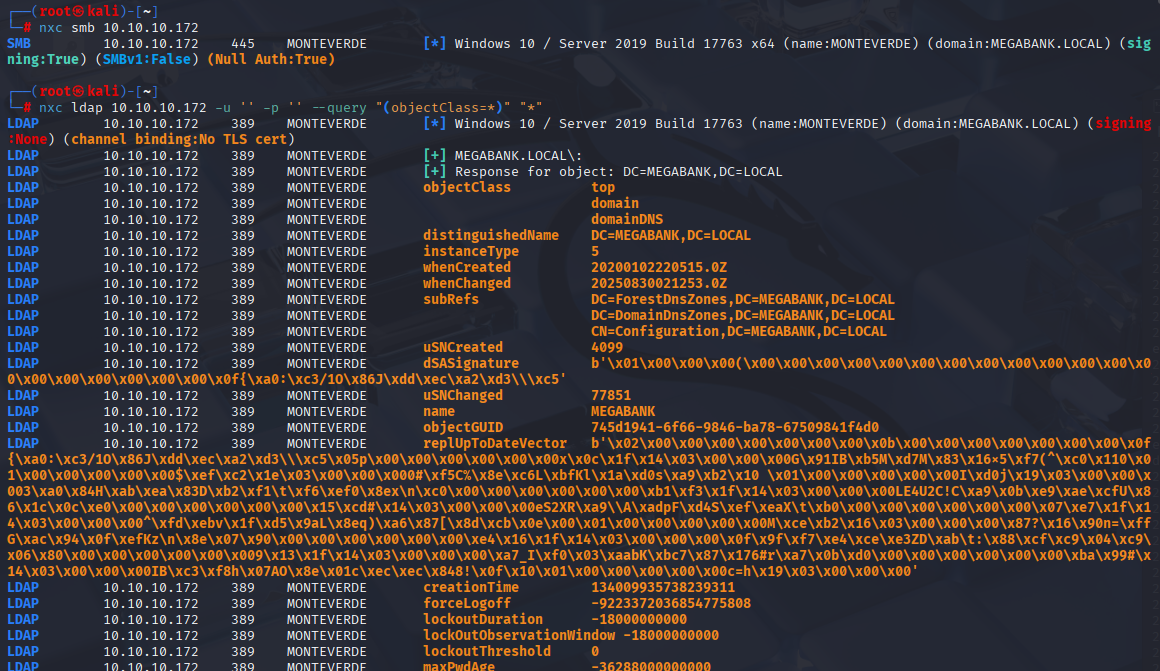Click the 'domain' objectClass value

(615, 203)
